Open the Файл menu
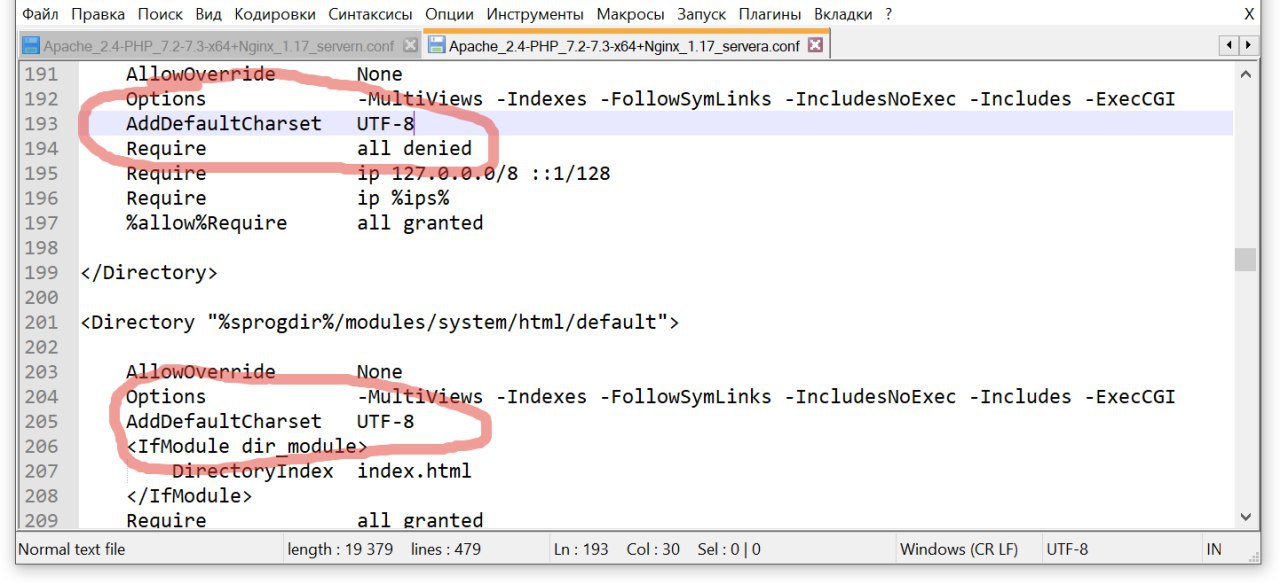The image size is (1280, 584). coord(40,14)
